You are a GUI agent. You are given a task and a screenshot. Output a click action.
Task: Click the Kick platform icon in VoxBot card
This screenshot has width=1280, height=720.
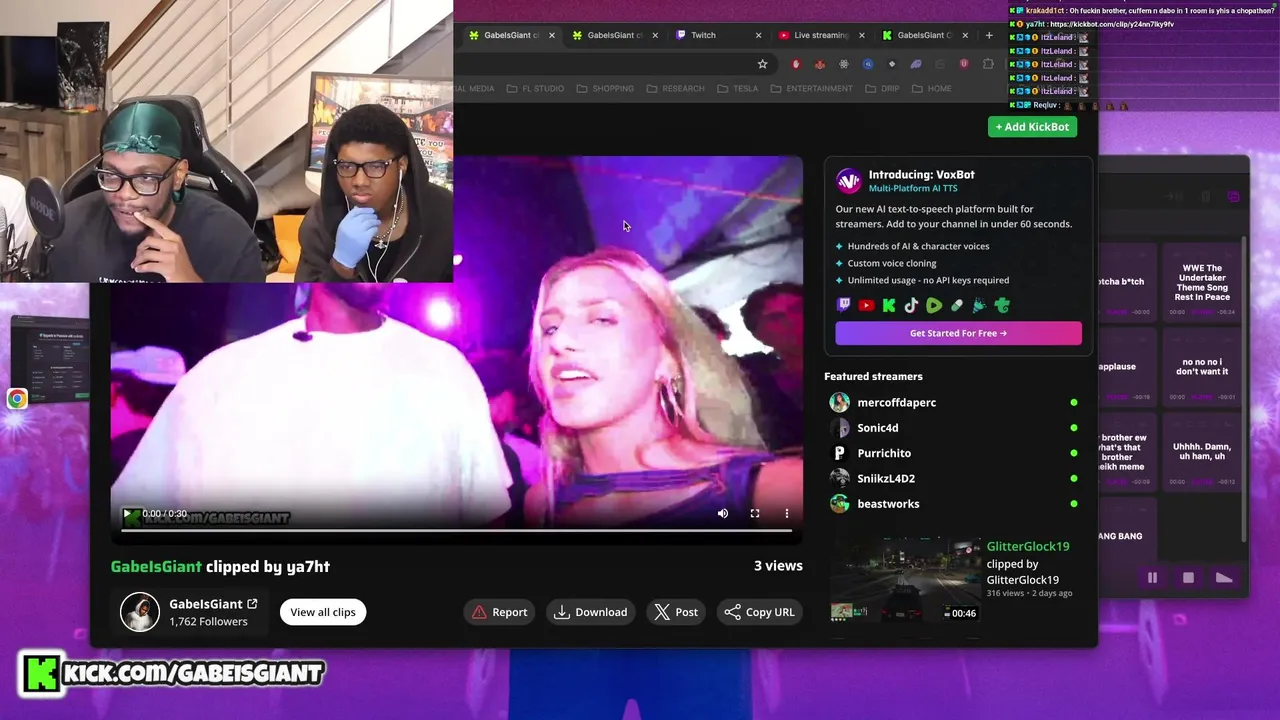coord(889,305)
